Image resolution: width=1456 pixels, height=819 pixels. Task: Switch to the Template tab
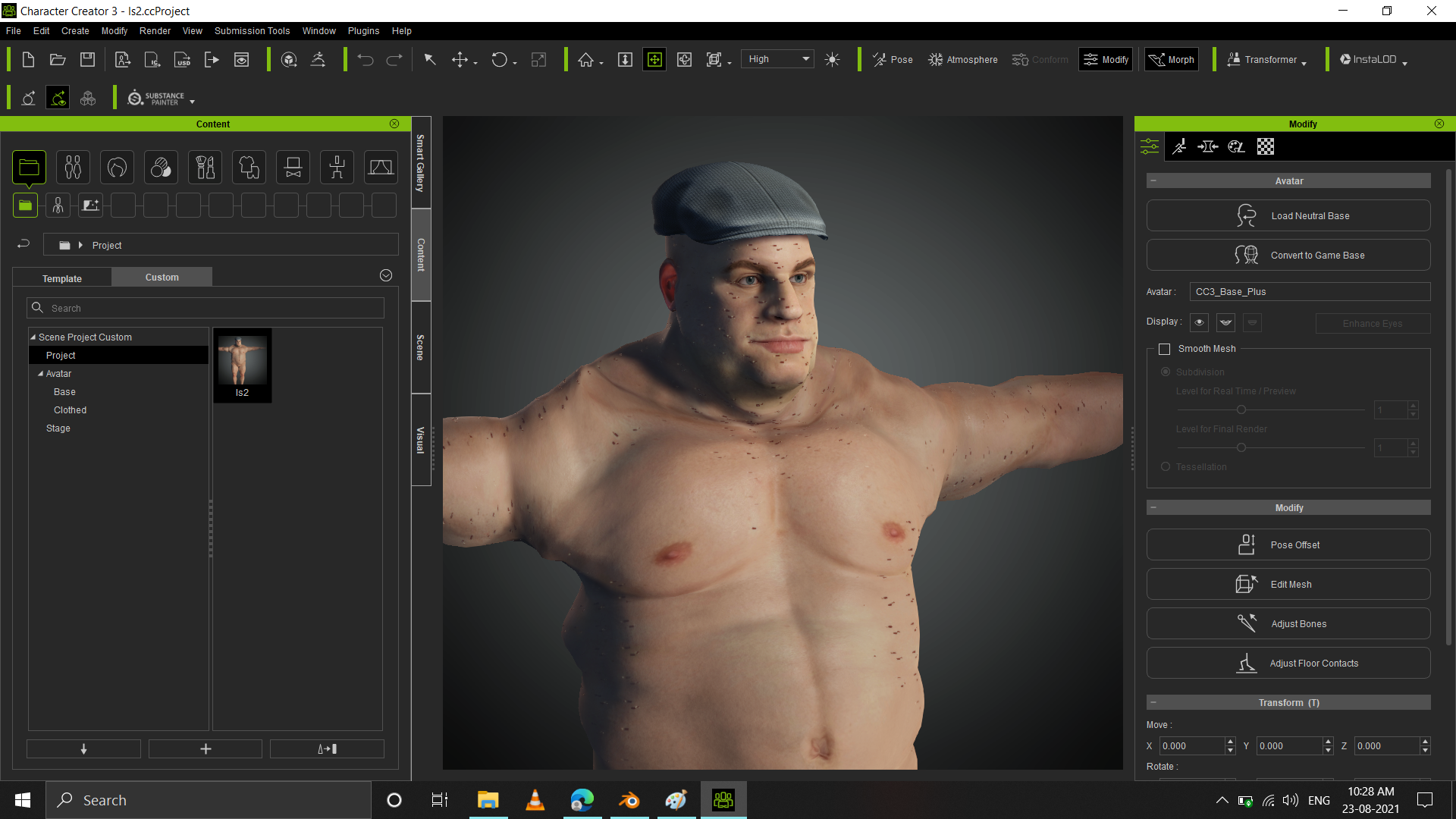pos(62,278)
